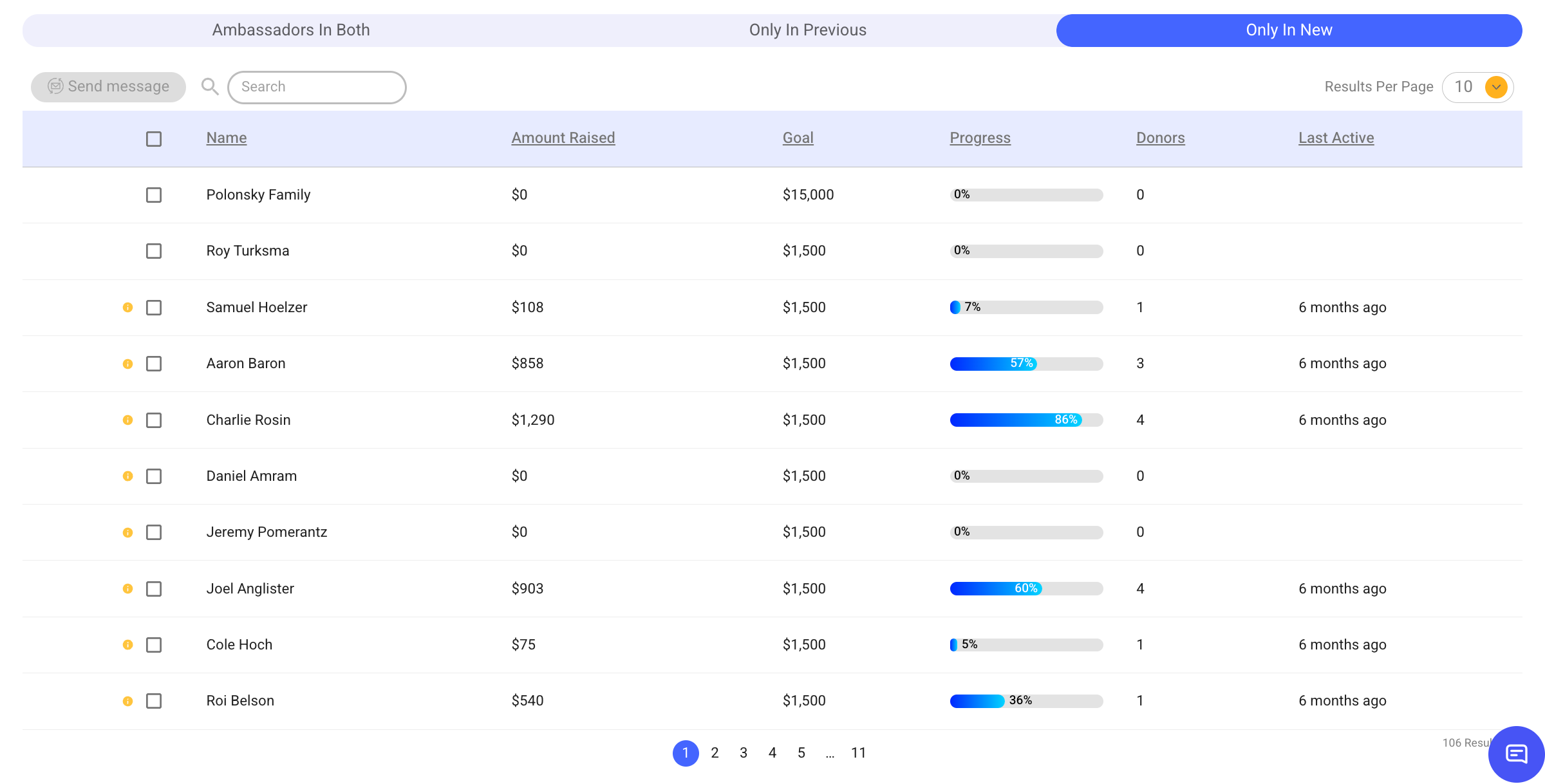The image size is (1545, 784).
Task: Sort the list by Last Active
Action: 1336,138
